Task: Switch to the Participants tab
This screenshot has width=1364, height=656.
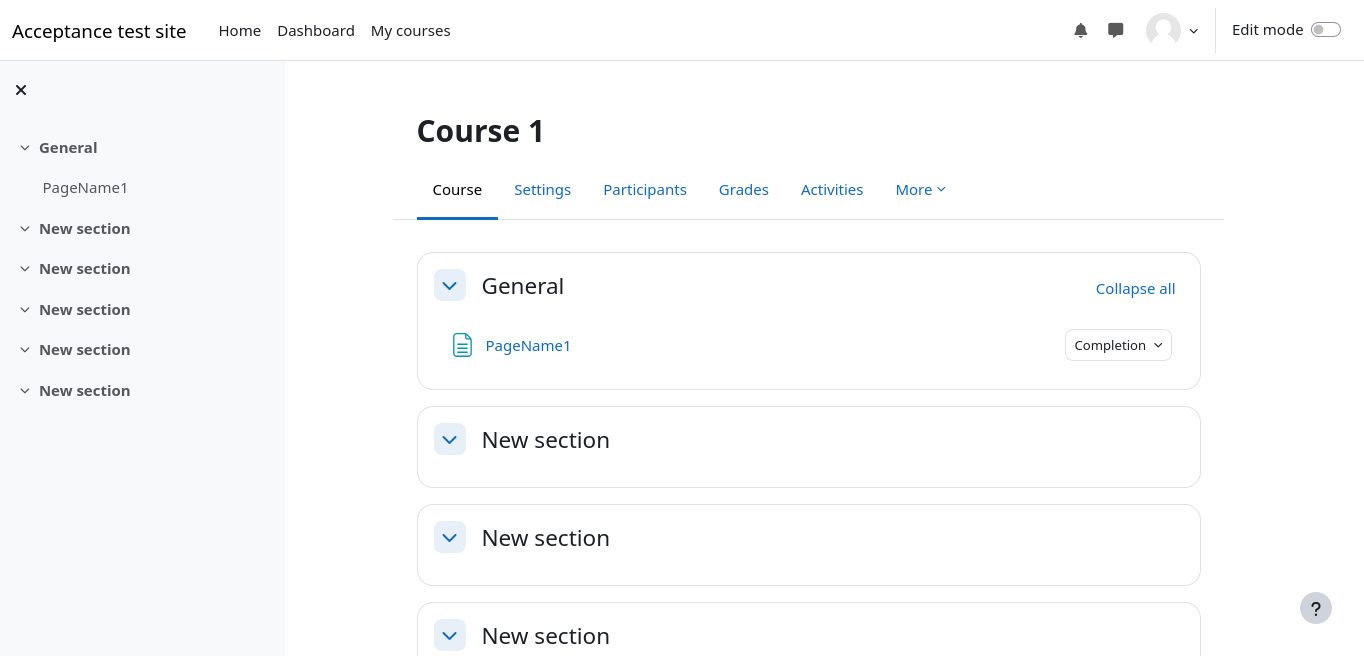Action: (644, 190)
